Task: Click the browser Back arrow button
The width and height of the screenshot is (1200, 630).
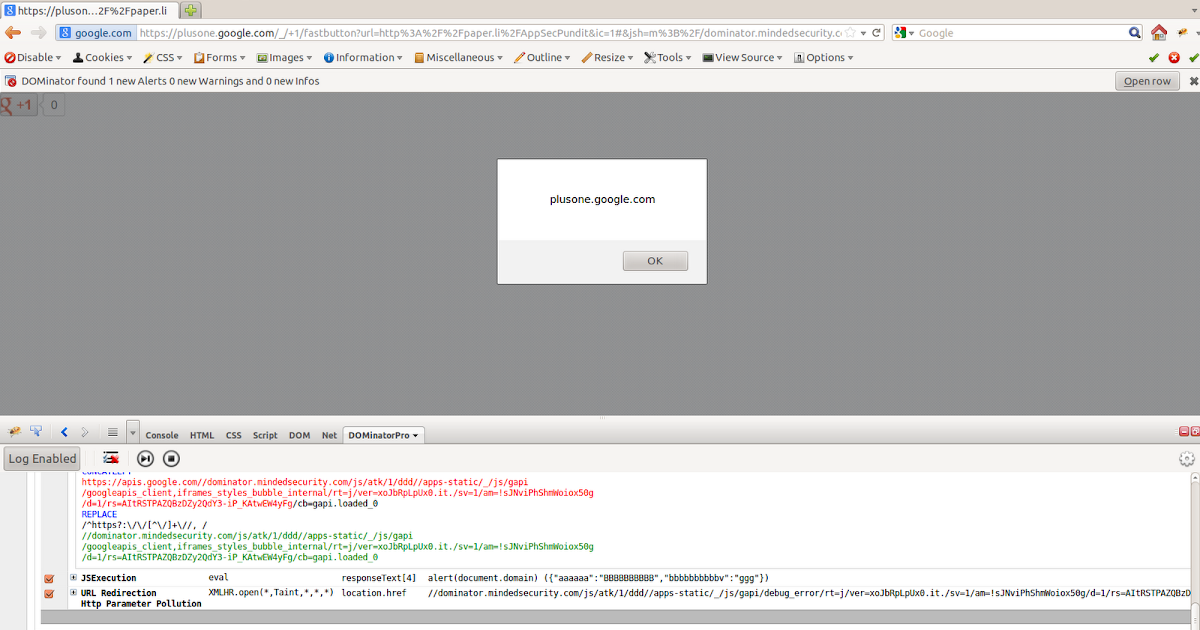Action: click(x=14, y=33)
